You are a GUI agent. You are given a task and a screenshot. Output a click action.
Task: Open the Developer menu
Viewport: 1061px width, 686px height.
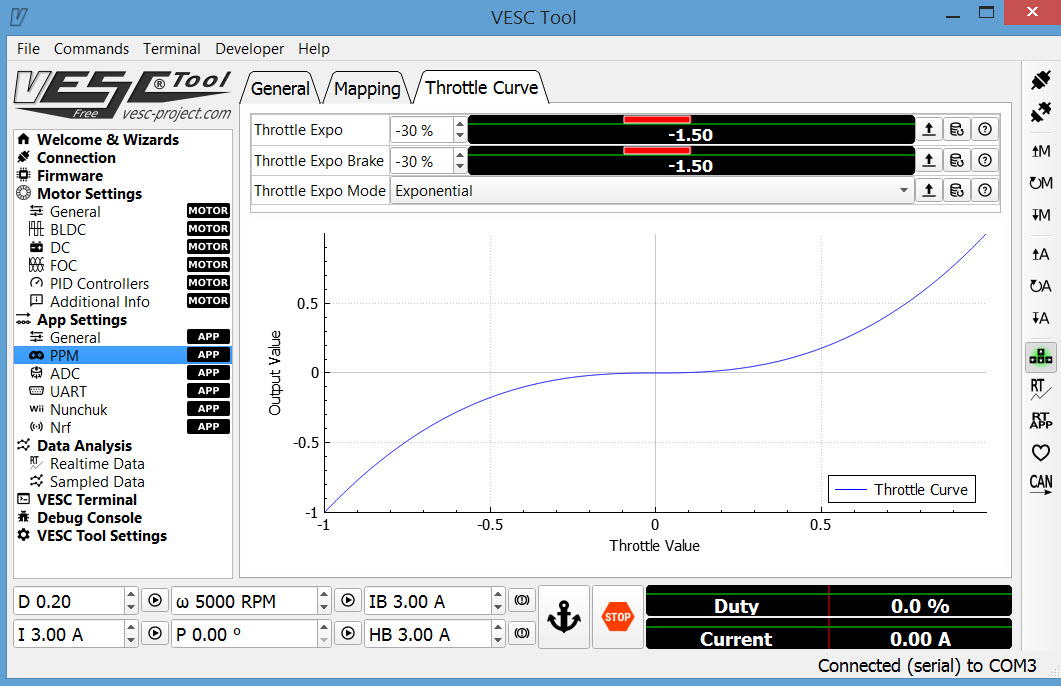click(x=250, y=49)
